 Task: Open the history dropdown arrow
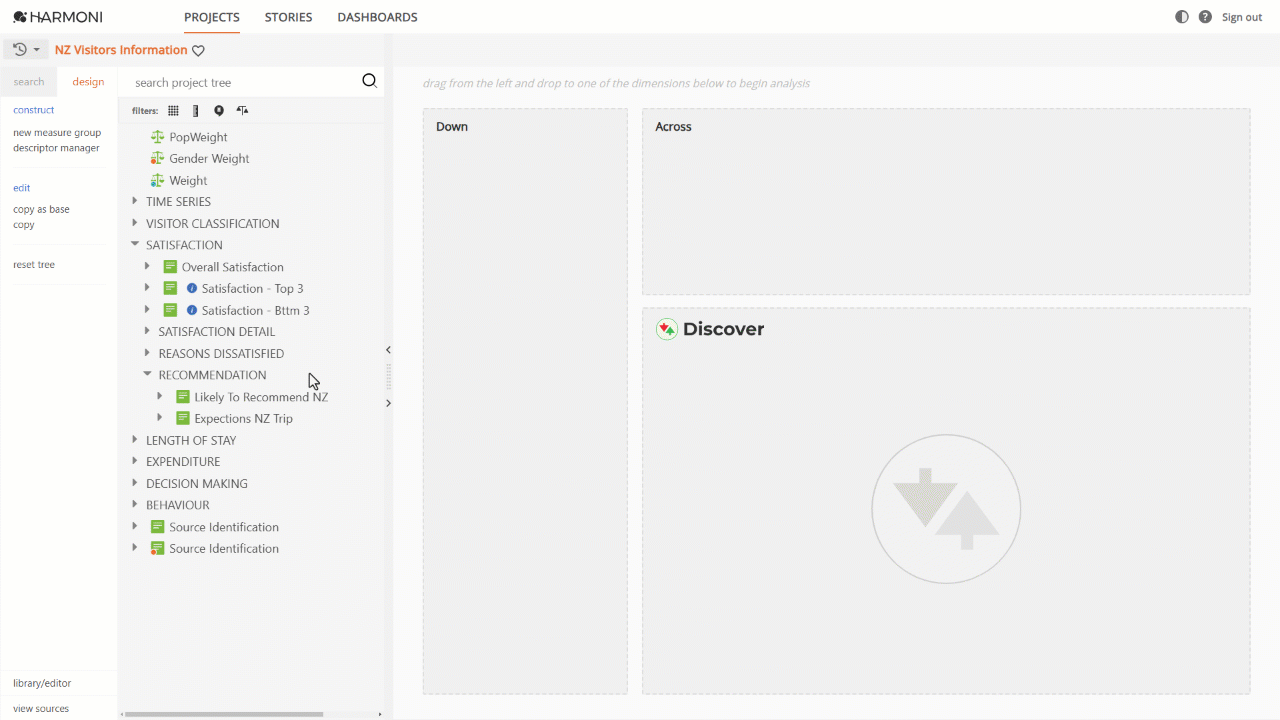coord(37,50)
